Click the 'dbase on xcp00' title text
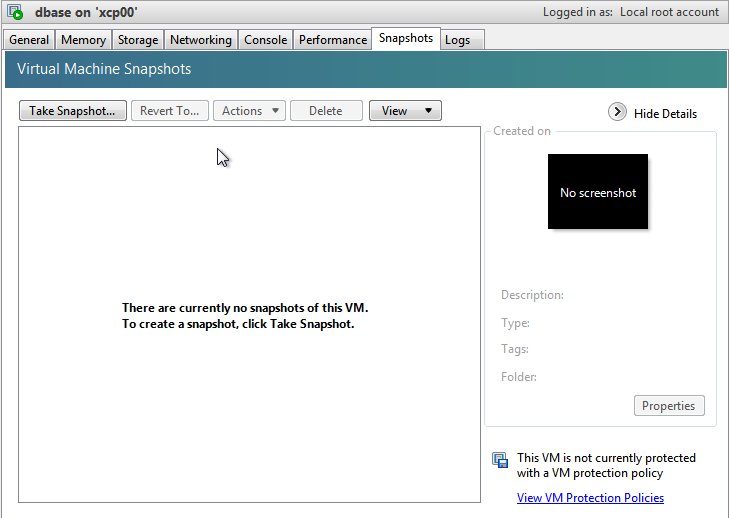This screenshot has height=518, width=729. [x=86, y=12]
